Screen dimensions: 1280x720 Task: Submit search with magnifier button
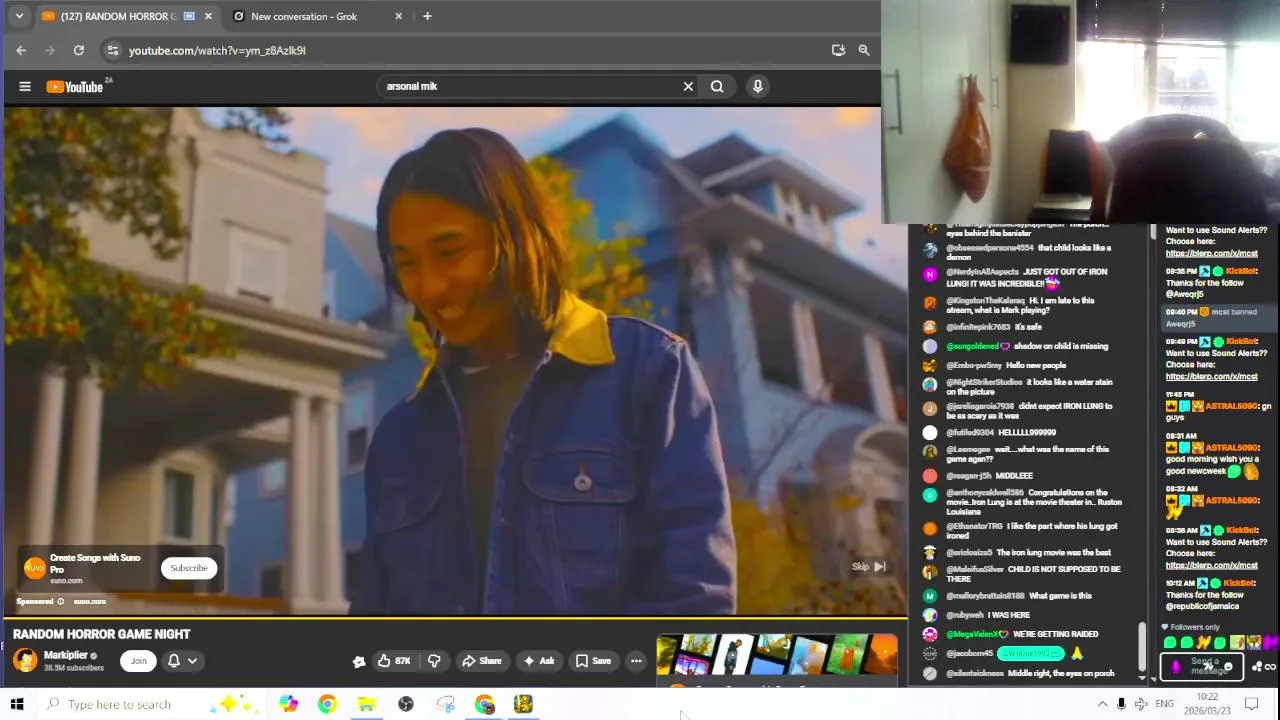[x=717, y=86]
